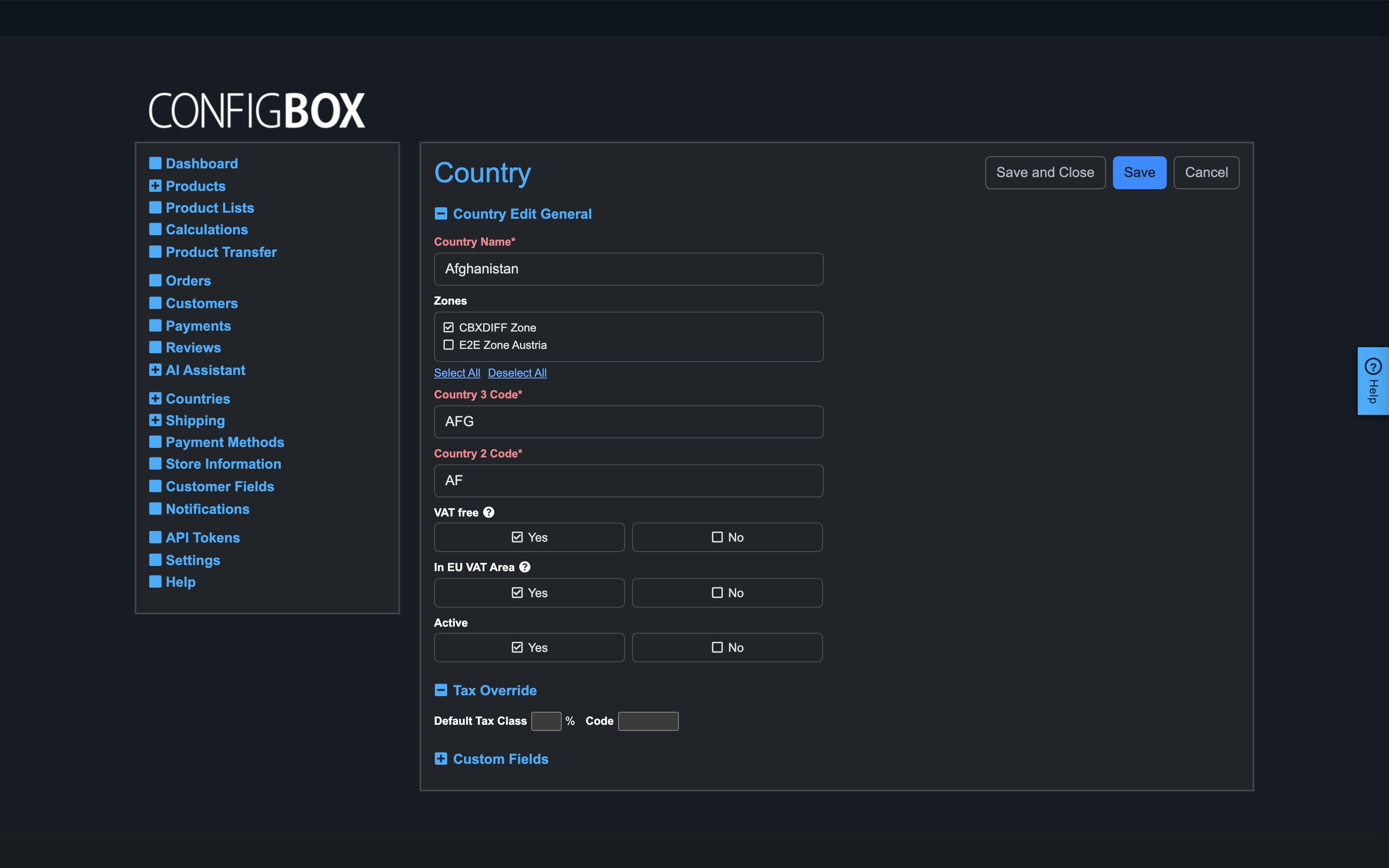Open the Help side tab icon
This screenshot has height=868, width=1389.
pyautogui.click(x=1373, y=366)
